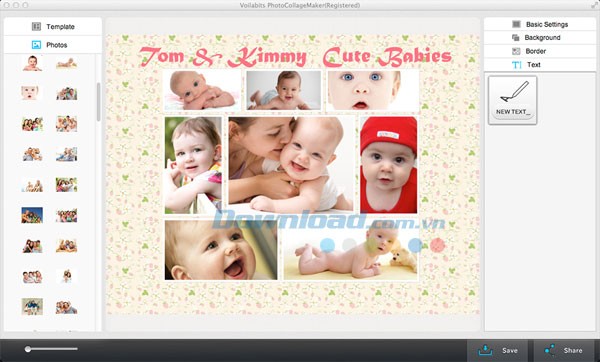Enter full screen with the window corner arrows
The image size is (600, 362).
pyautogui.click(x=594, y=5)
